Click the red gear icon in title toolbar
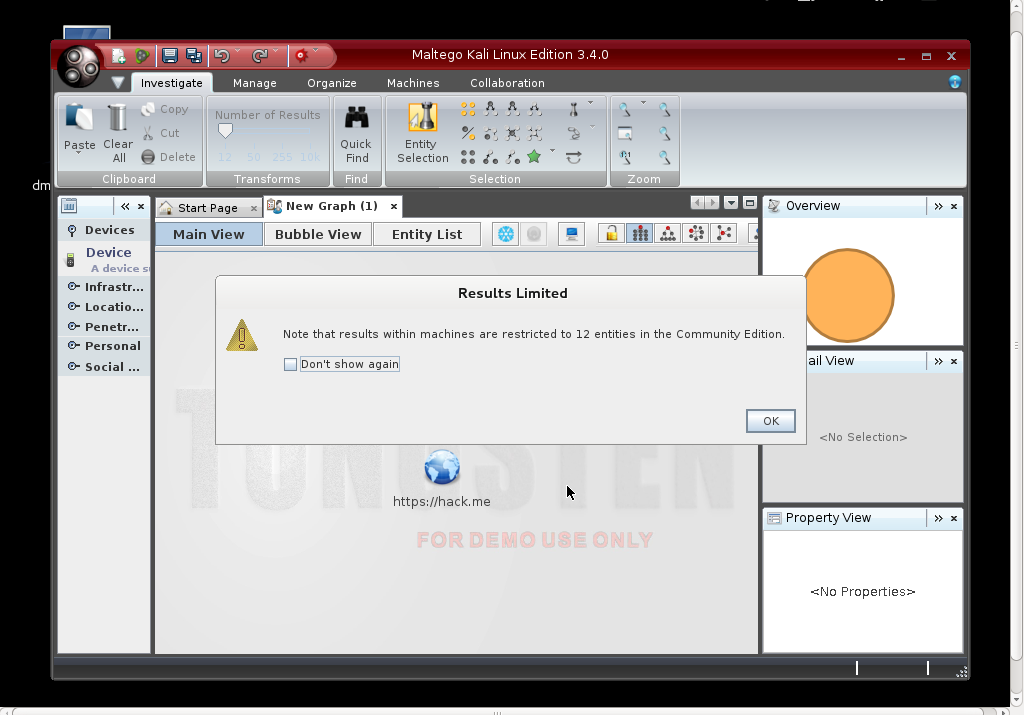Image resolution: width=1024 pixels, height=715 pixels. [x=301, y=56]
